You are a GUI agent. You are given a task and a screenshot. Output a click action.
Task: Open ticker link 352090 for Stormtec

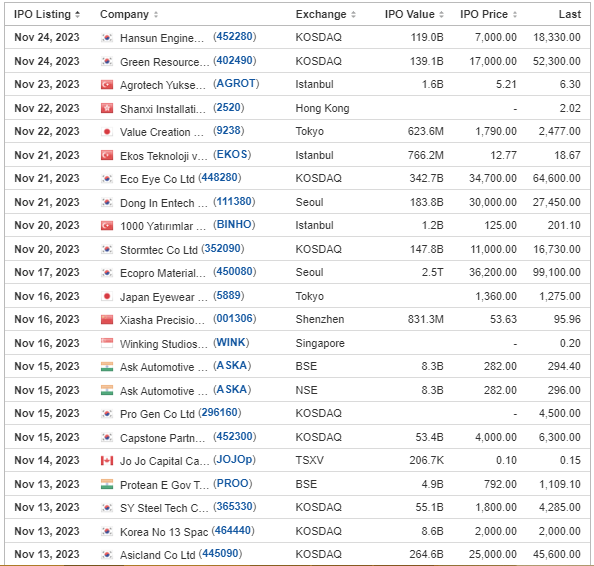[x=222, y=248]
